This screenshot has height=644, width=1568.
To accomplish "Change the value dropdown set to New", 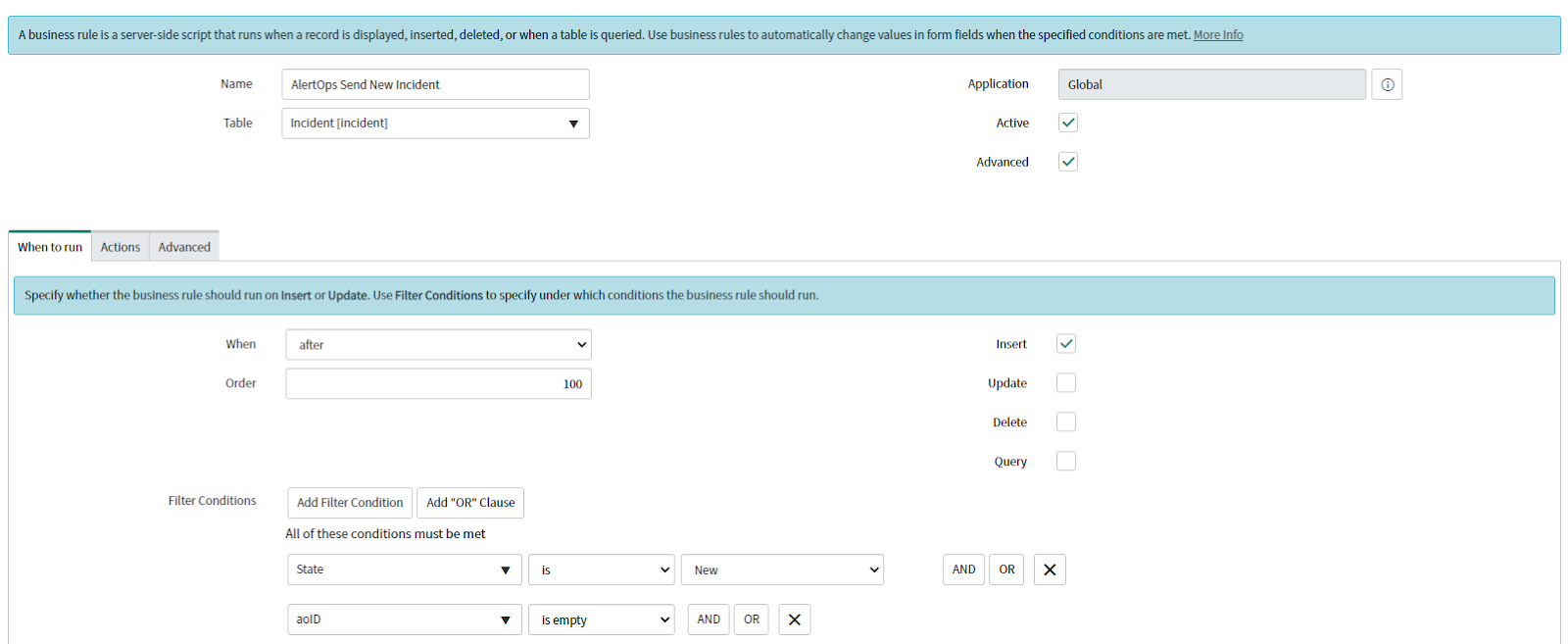I will click(x=782, y=570).
